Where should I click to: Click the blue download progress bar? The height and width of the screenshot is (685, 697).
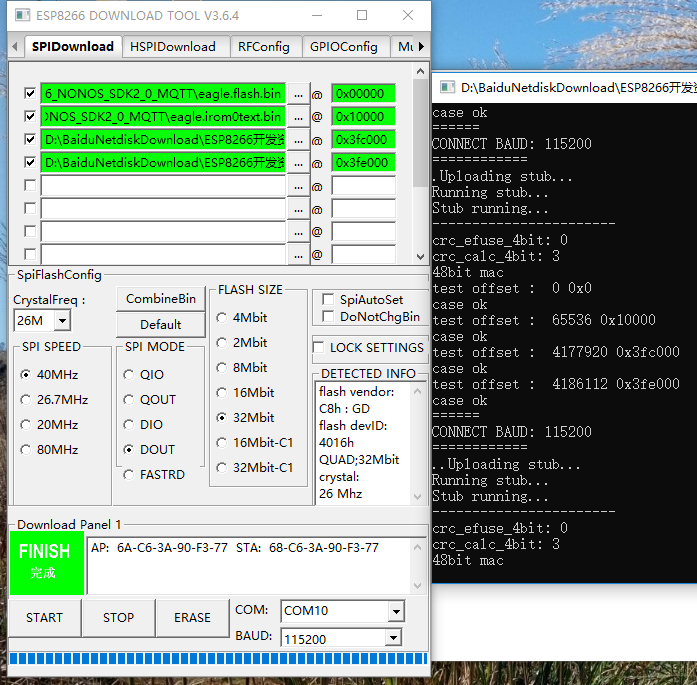pyautogui.click(x=218, y=658)
